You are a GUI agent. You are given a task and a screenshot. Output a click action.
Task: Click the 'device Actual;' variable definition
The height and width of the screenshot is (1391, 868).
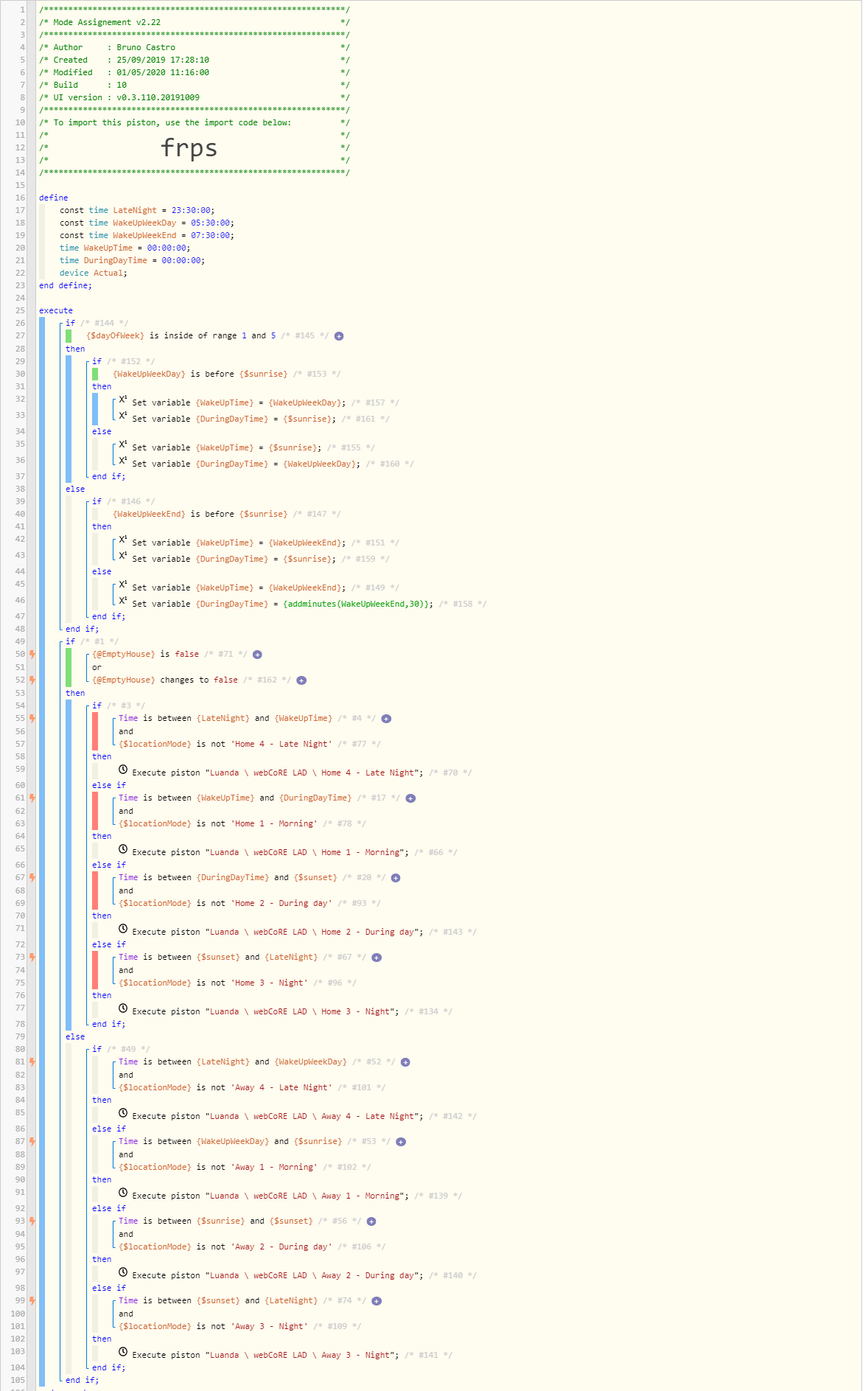click(x=94, y=273)
